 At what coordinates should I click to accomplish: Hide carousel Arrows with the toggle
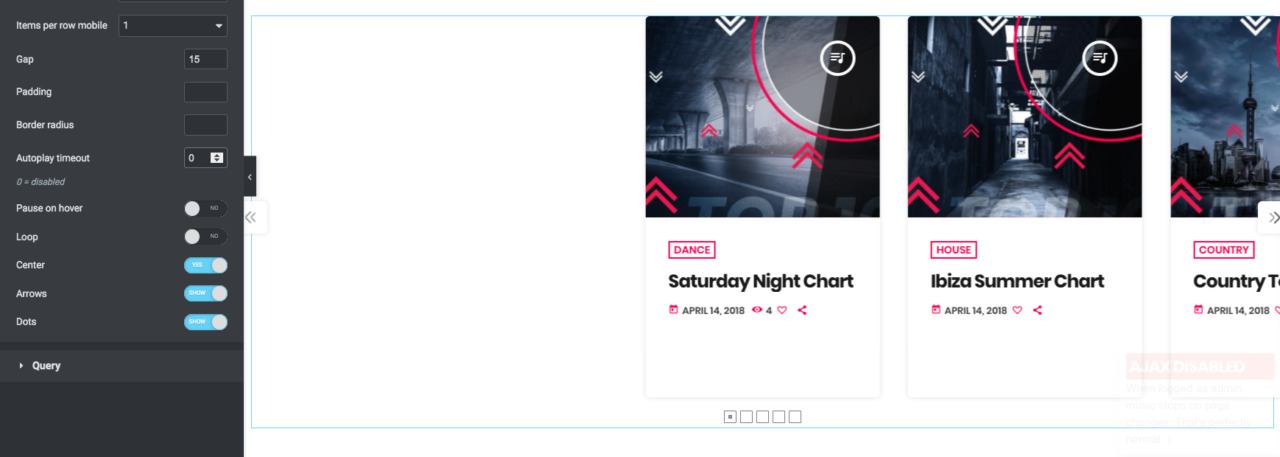pyautogui.click(x=205, y=293)
